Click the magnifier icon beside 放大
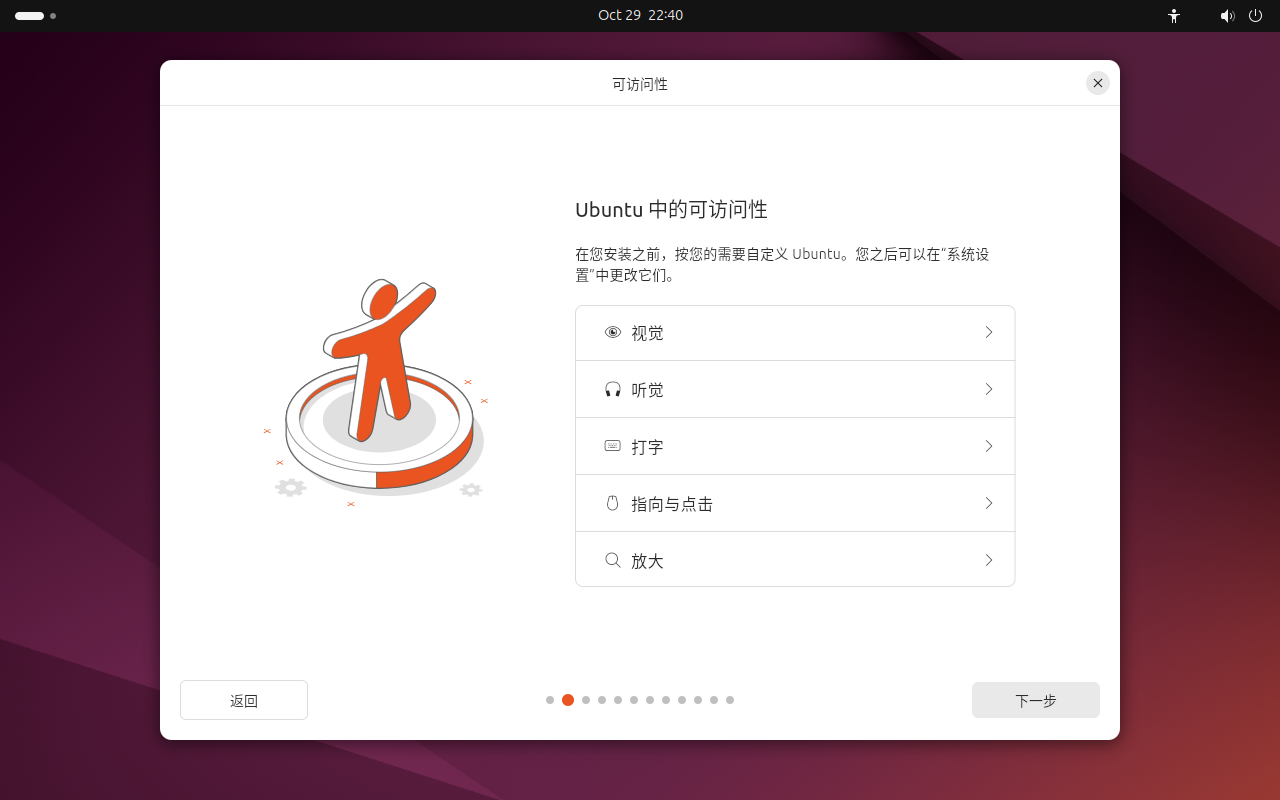The height and width of the screenshot is (800, 1280). (x=613, y=560)
